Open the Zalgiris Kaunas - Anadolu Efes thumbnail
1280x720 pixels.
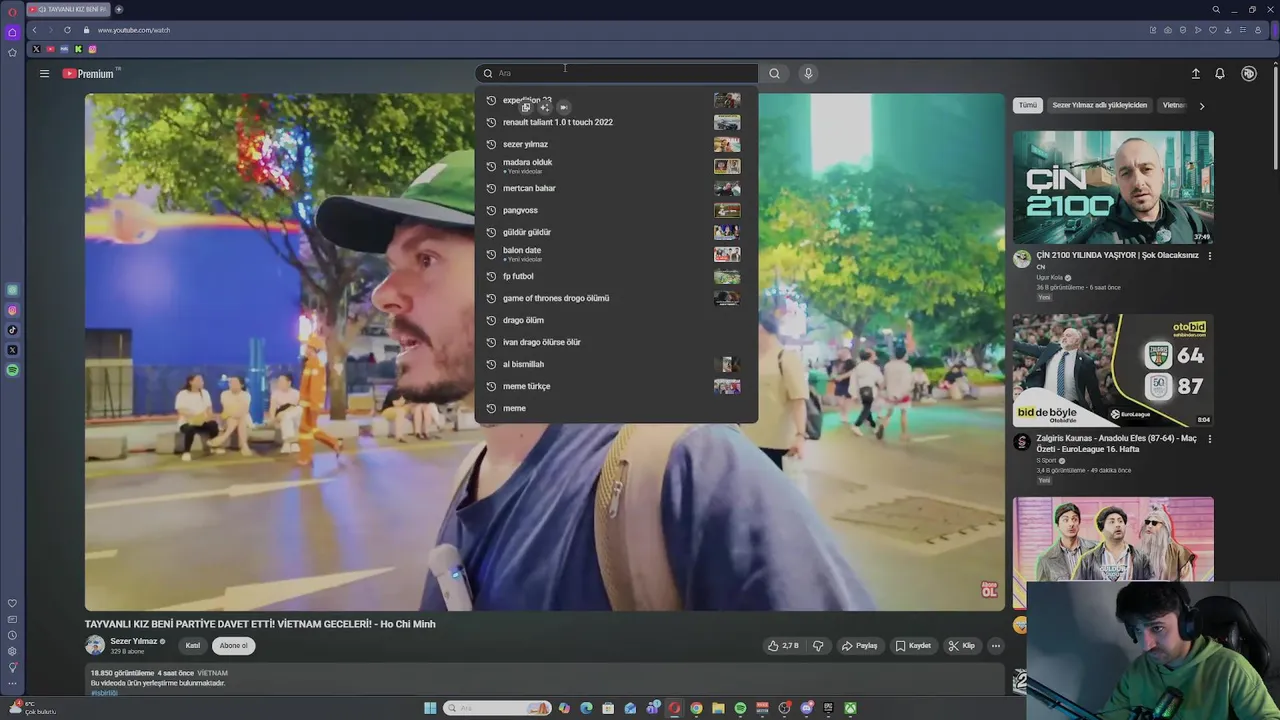pyautogui.click(x=1113, y=370)
